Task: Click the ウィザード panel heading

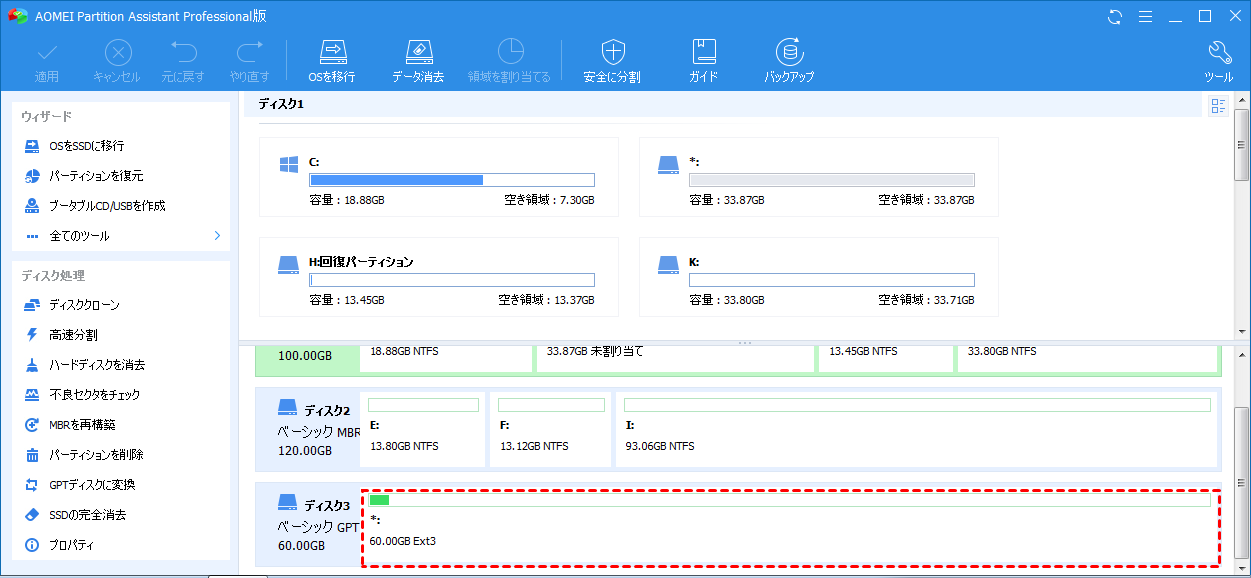Action: [46, 117]
